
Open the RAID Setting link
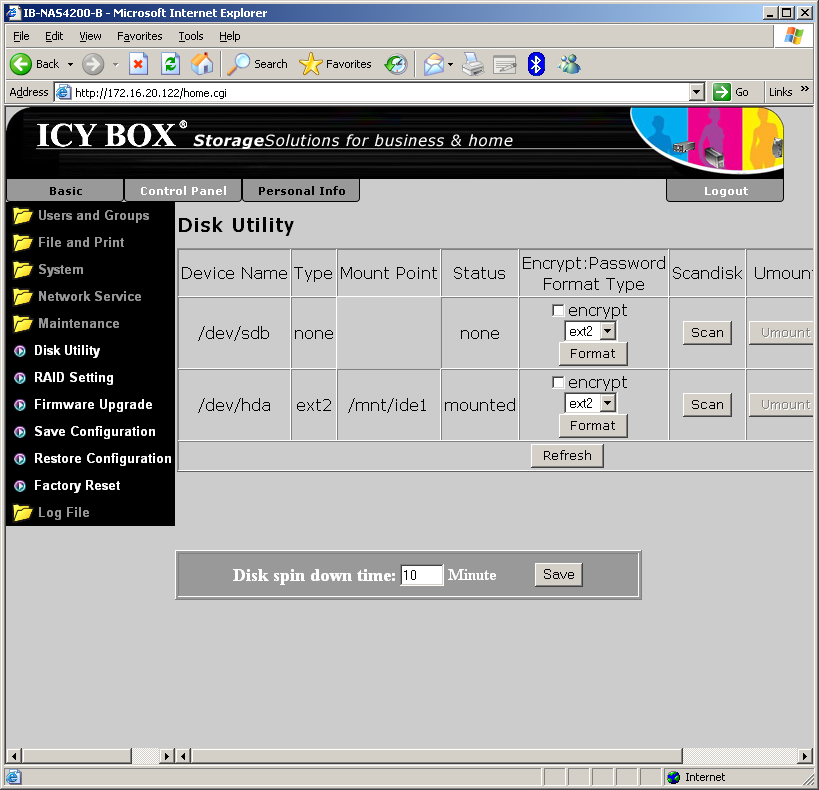(74, 377)
